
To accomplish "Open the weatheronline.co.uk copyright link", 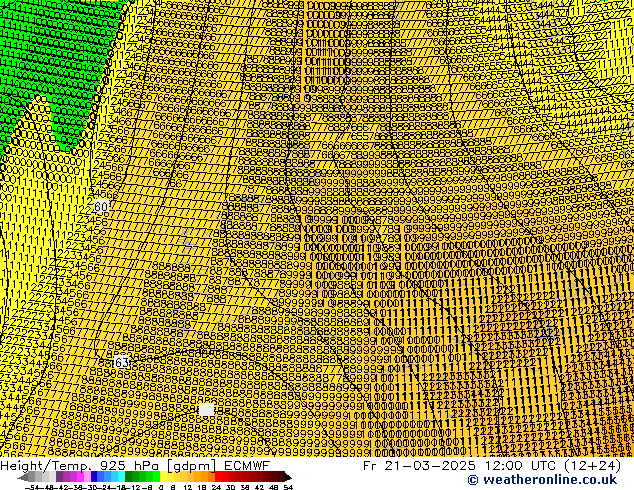I will click(542, 480).
